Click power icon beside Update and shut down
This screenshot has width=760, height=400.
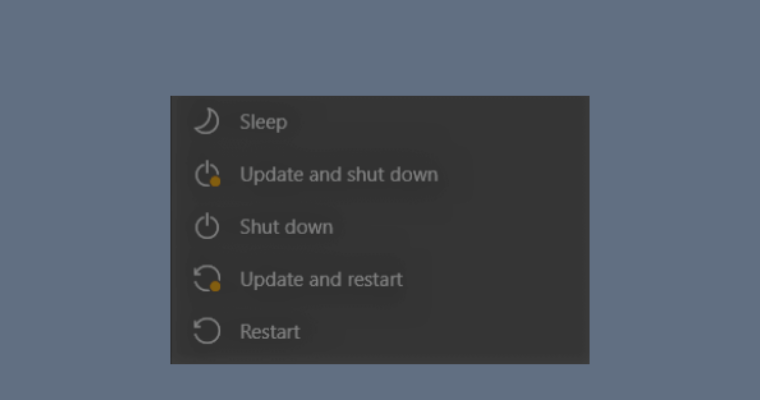(206, 175)
